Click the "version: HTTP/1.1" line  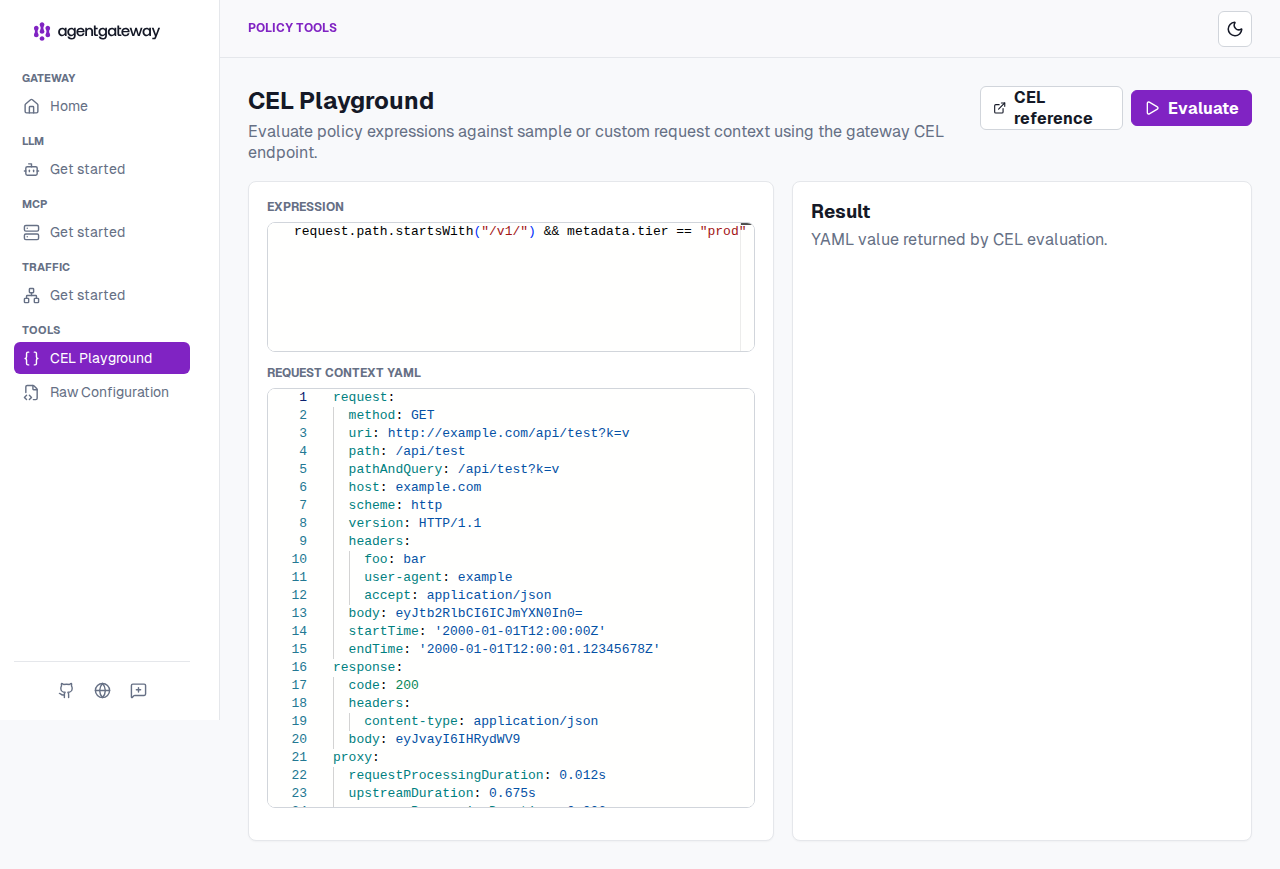(x=415, y=523)
